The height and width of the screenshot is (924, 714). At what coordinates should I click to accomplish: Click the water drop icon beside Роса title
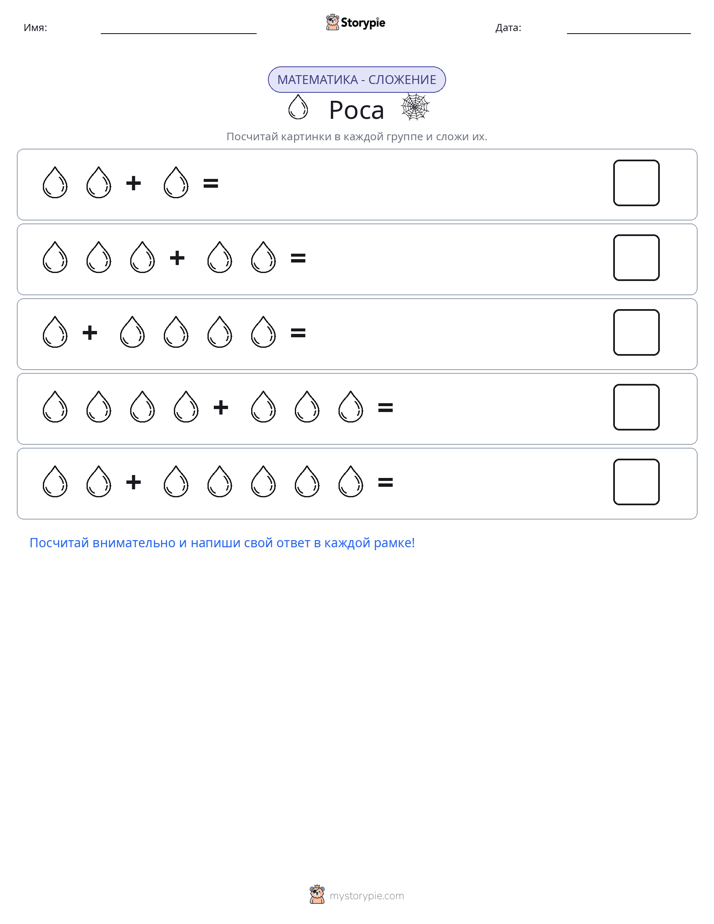tap(298, 107)
